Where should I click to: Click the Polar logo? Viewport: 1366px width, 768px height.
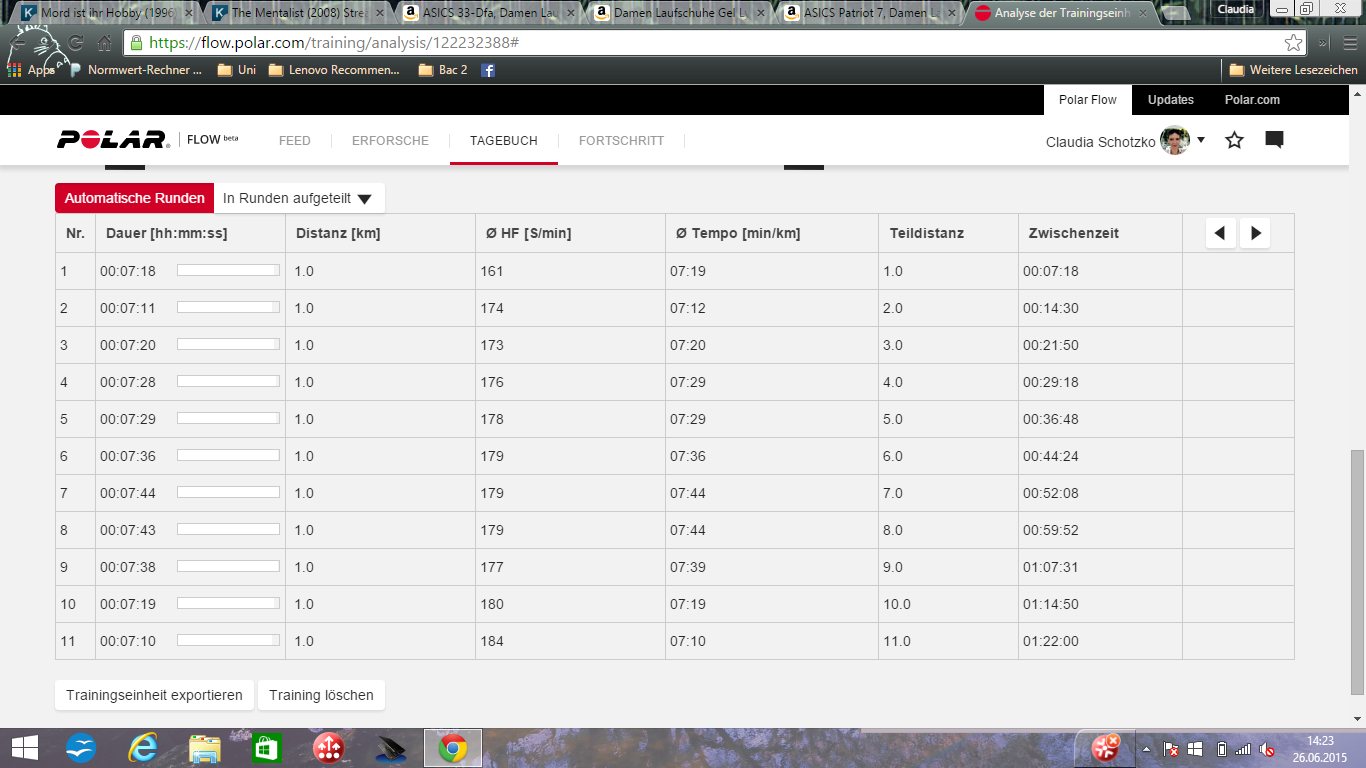click(112, 140)
